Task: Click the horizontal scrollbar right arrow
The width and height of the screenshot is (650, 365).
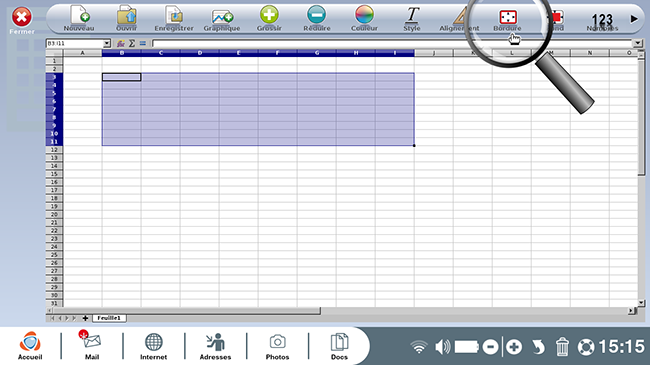Action: (632, 310)
